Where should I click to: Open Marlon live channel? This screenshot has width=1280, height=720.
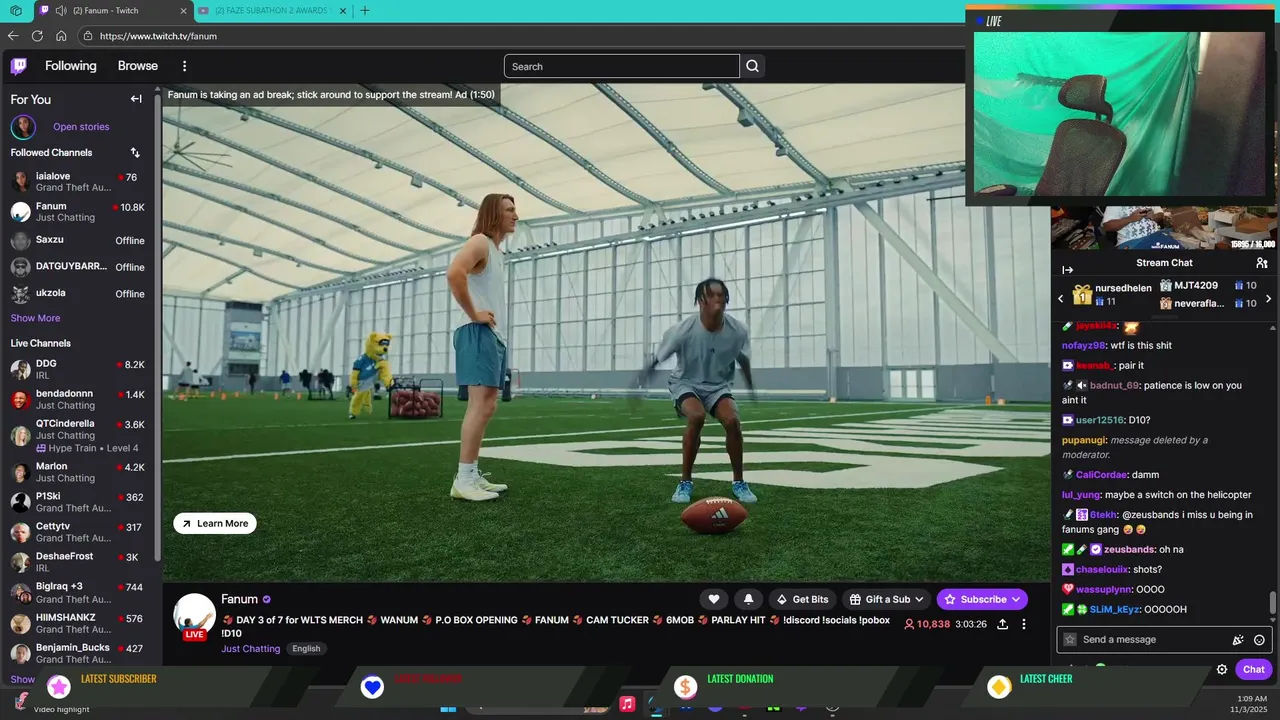pos(78,472)
